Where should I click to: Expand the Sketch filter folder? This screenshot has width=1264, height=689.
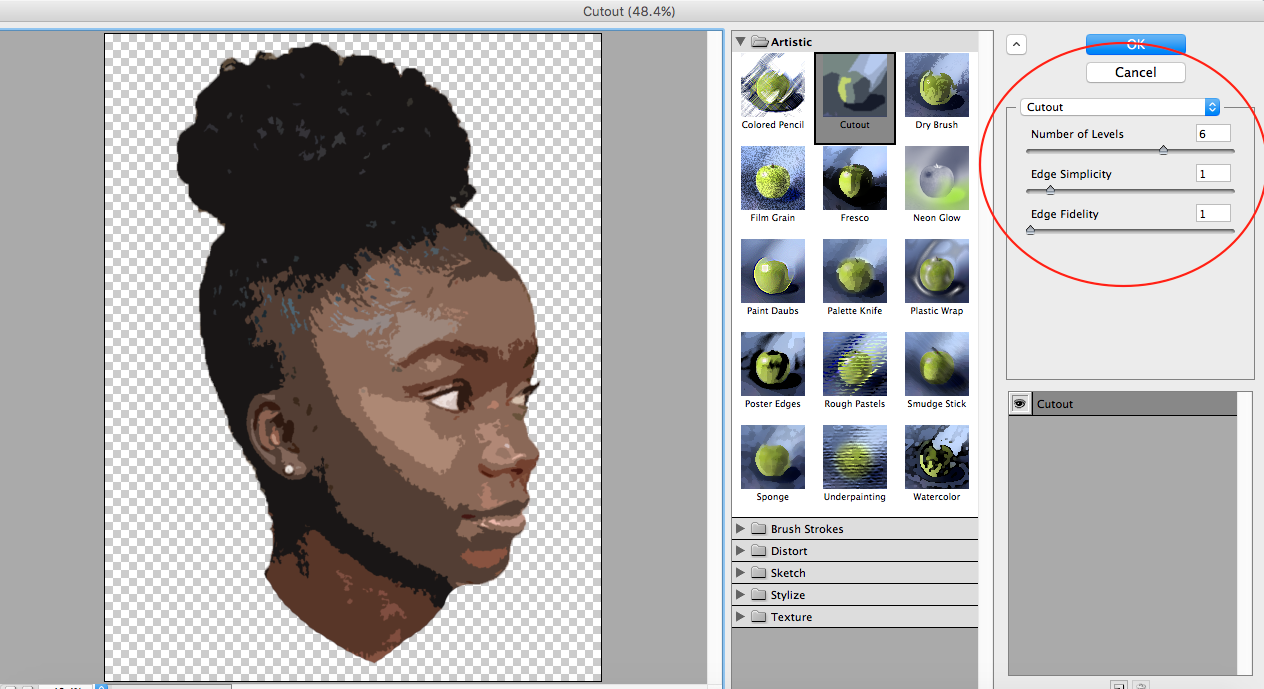(741, 573)
